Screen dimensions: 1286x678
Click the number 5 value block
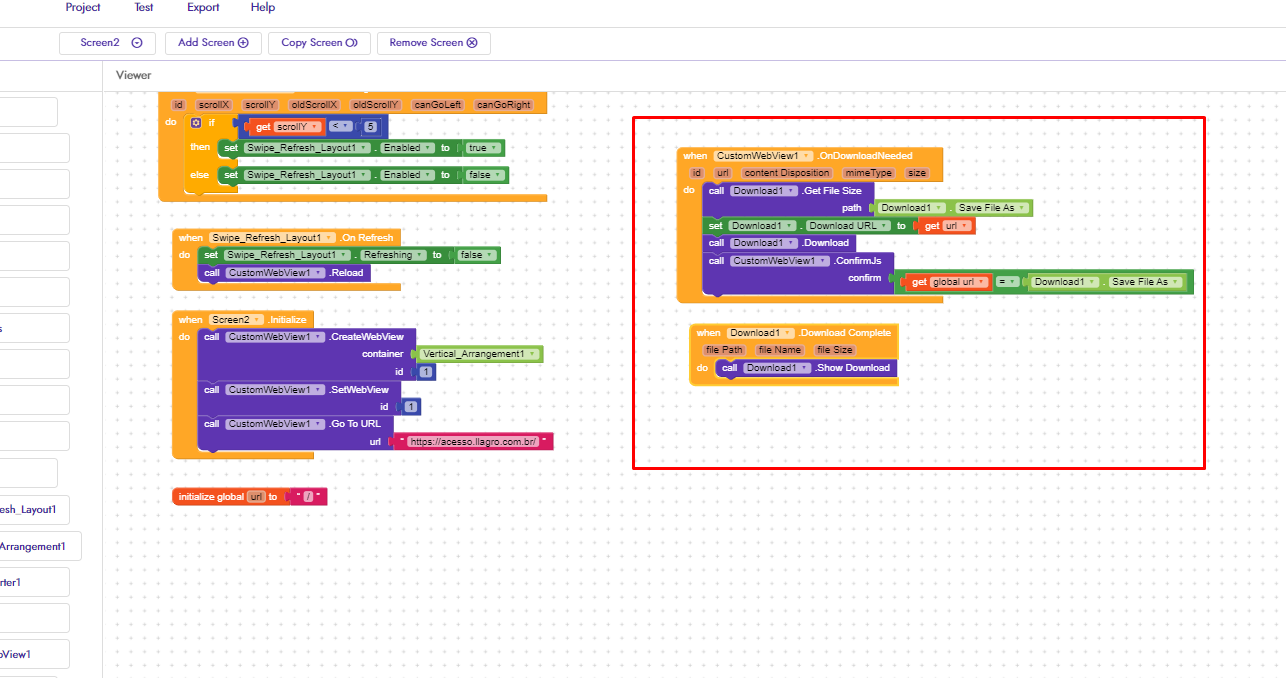(371, 127)
